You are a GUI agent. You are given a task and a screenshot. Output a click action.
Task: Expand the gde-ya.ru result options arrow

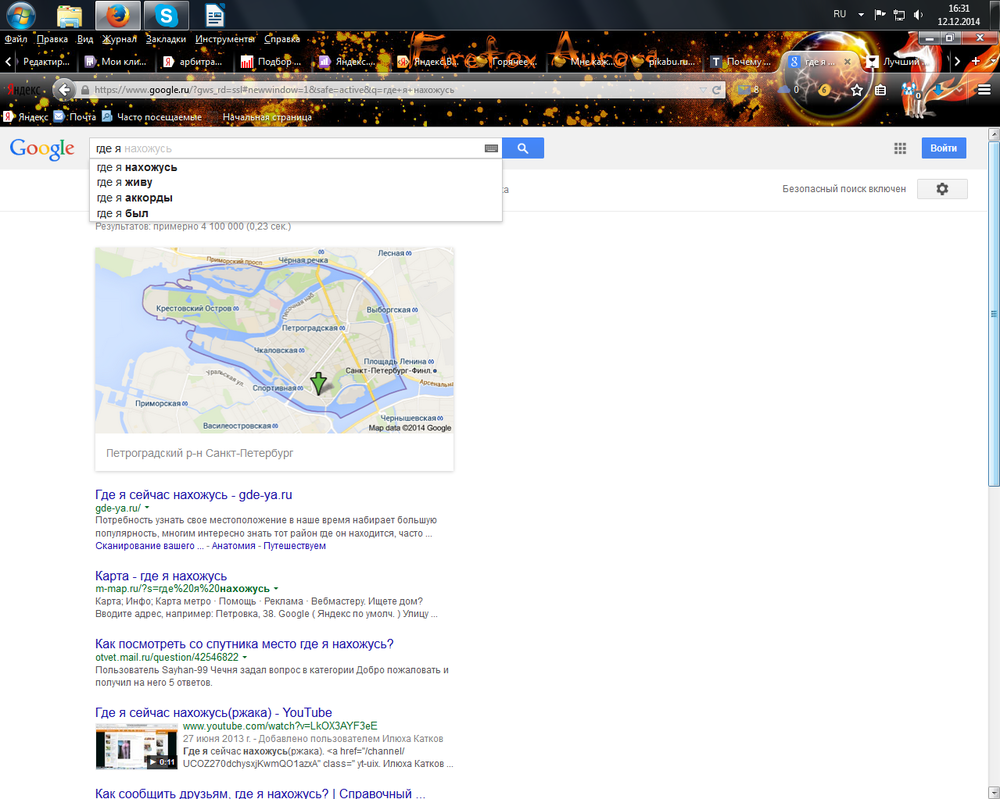147,508
